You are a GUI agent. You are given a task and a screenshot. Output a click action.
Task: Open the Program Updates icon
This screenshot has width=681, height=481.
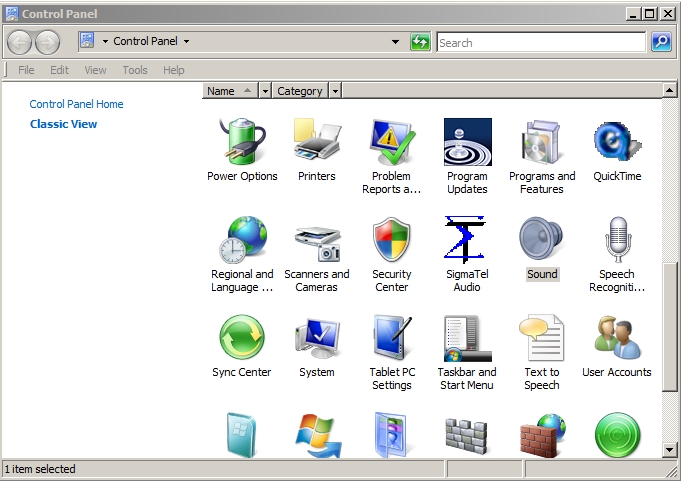tap(467, 142)
